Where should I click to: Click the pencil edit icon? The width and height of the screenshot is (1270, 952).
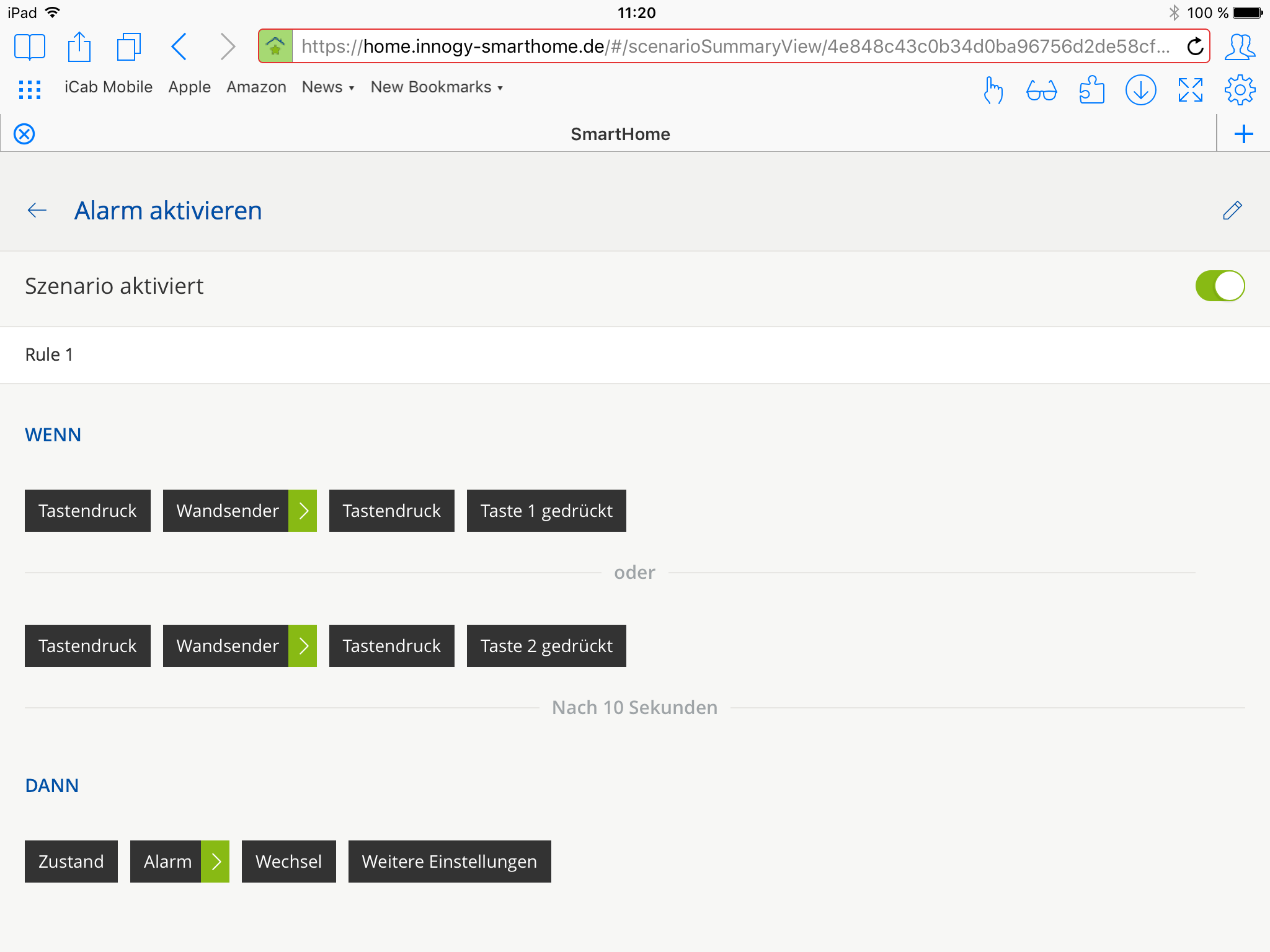point(1232,211)
